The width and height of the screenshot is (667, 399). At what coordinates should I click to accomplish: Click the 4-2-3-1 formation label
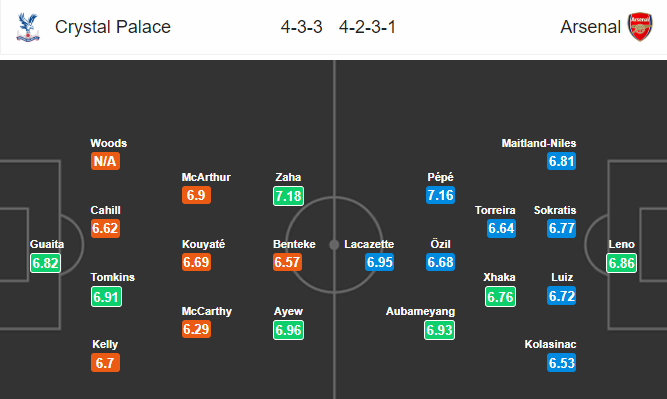[x=367, y=27]
